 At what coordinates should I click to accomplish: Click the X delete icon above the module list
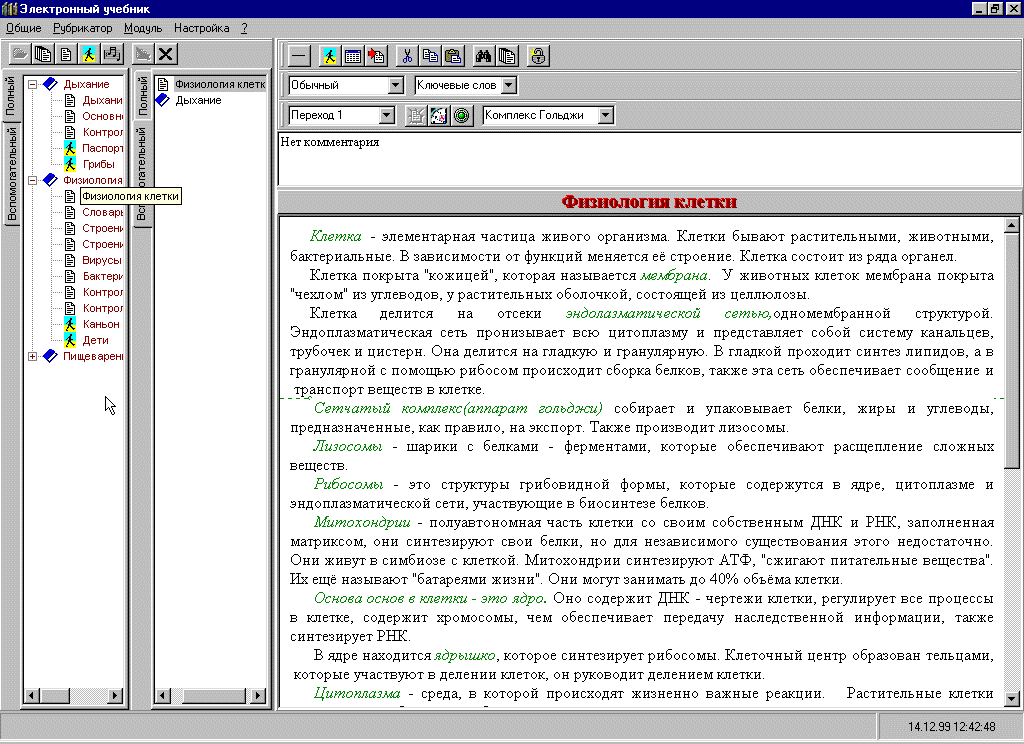click(x=165, y=53)
